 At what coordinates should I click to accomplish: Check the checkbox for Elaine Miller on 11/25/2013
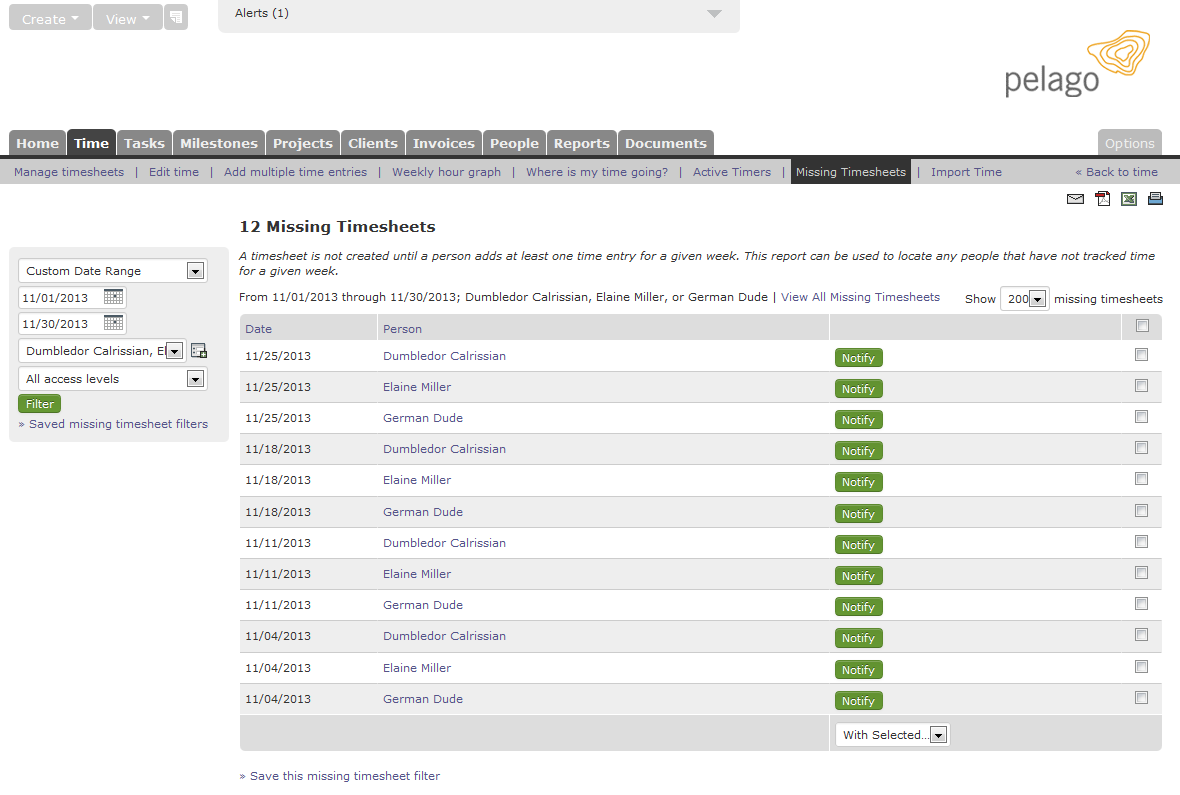(1141, 385)
